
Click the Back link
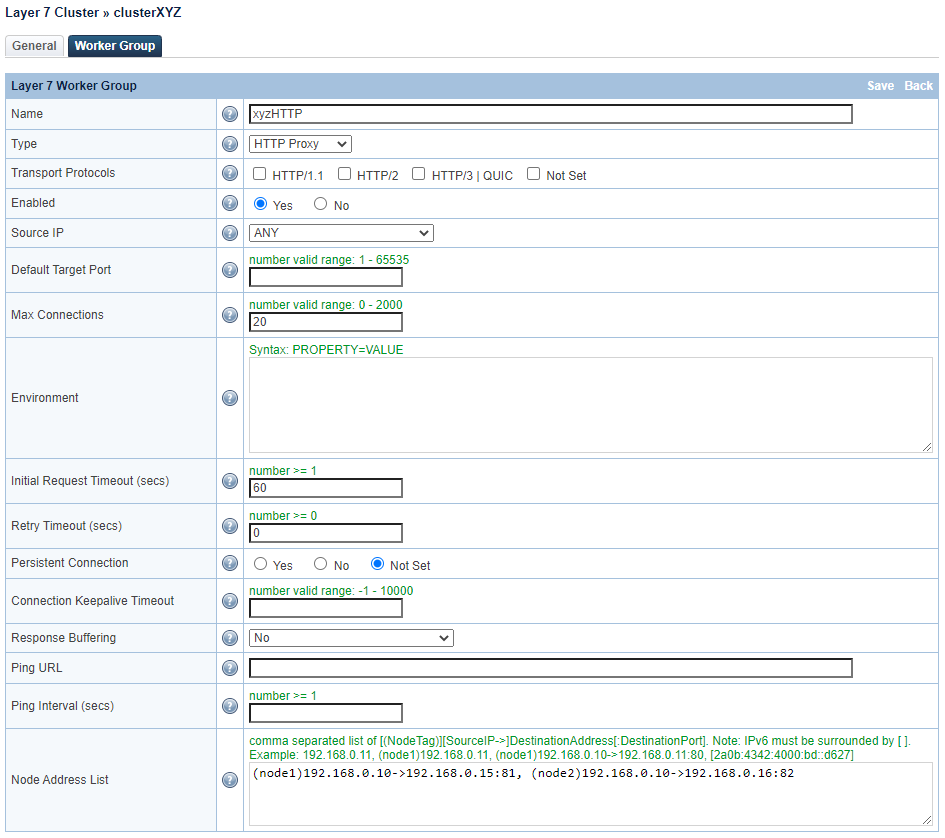tap(918, 86)
